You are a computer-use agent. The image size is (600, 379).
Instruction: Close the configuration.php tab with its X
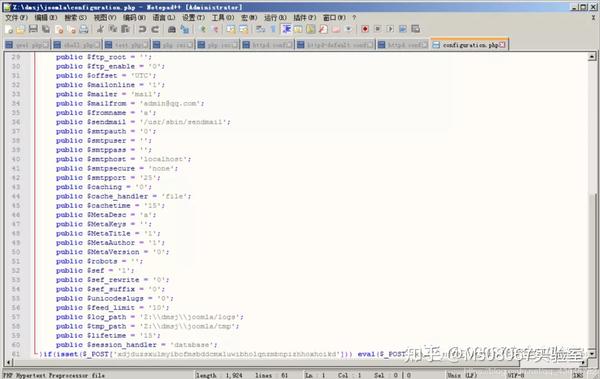[x=502, y=45]
